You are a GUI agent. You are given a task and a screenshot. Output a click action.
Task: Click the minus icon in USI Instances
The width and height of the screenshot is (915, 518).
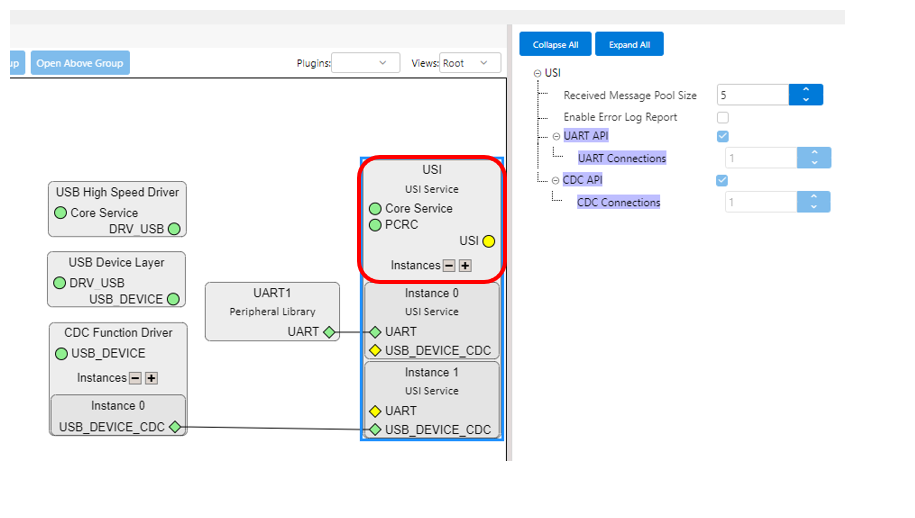[x=449, y=266]
